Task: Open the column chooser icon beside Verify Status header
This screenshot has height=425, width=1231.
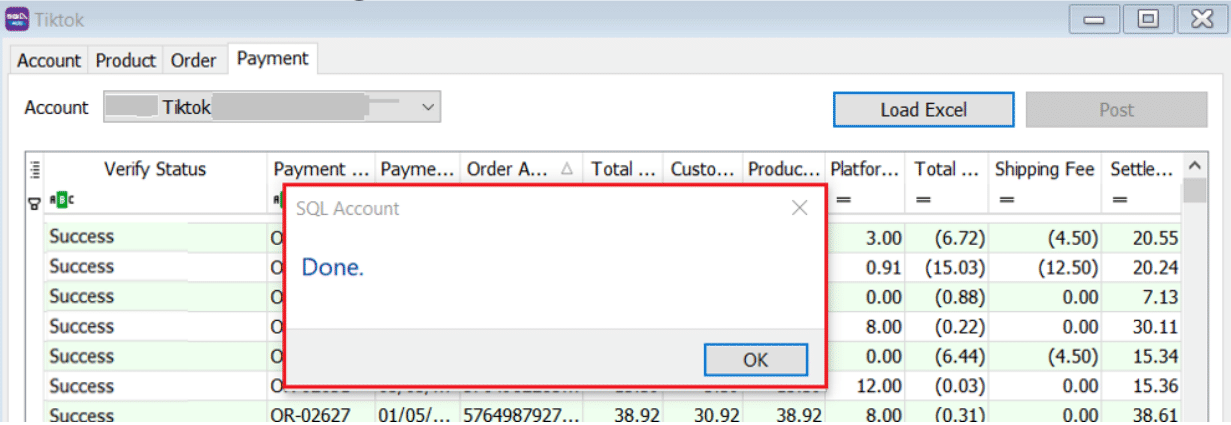Action: pyautogui.click(x=34, y=169)
